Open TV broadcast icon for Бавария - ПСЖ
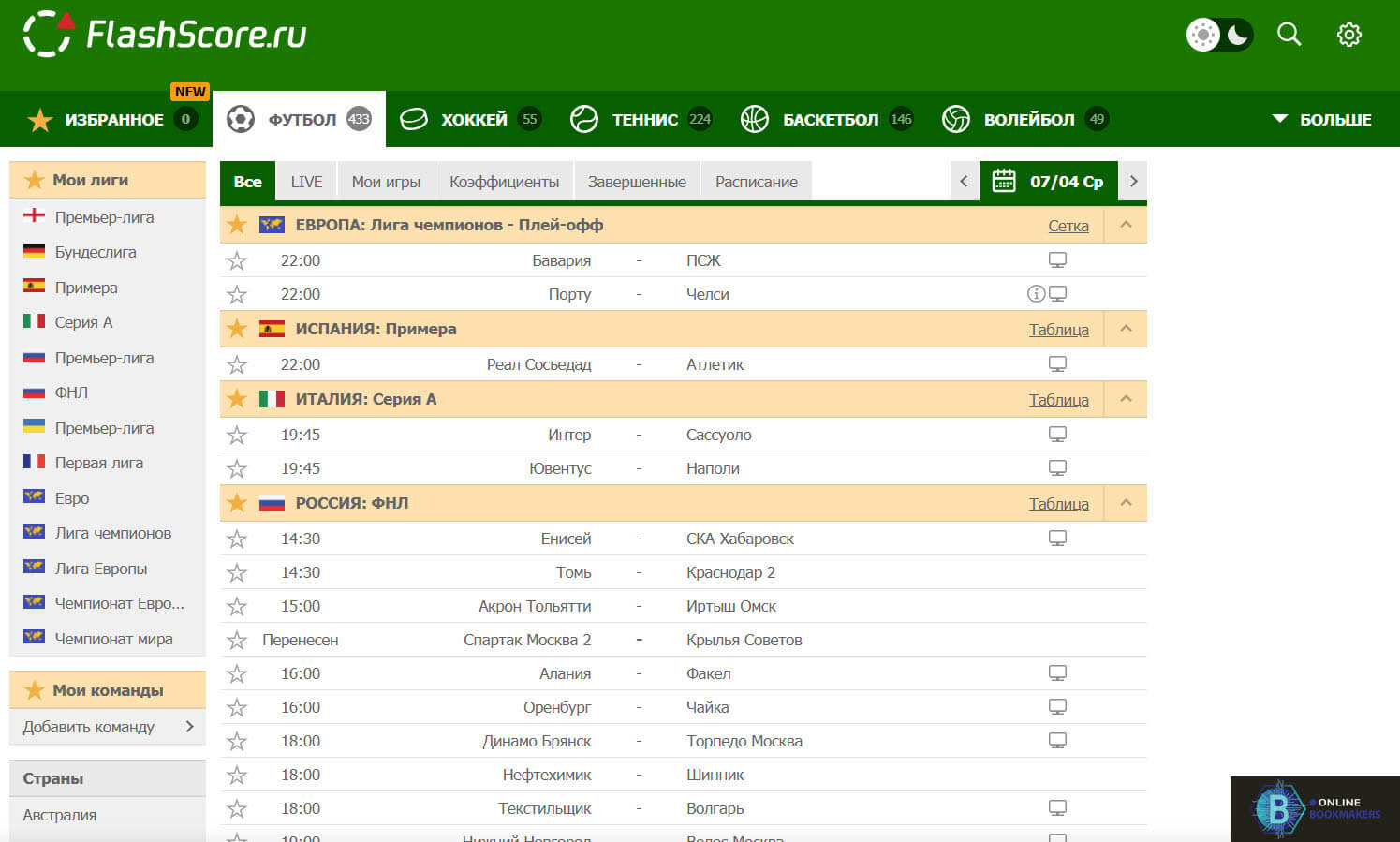1400x842 pixels. (x=1057, y=260)
